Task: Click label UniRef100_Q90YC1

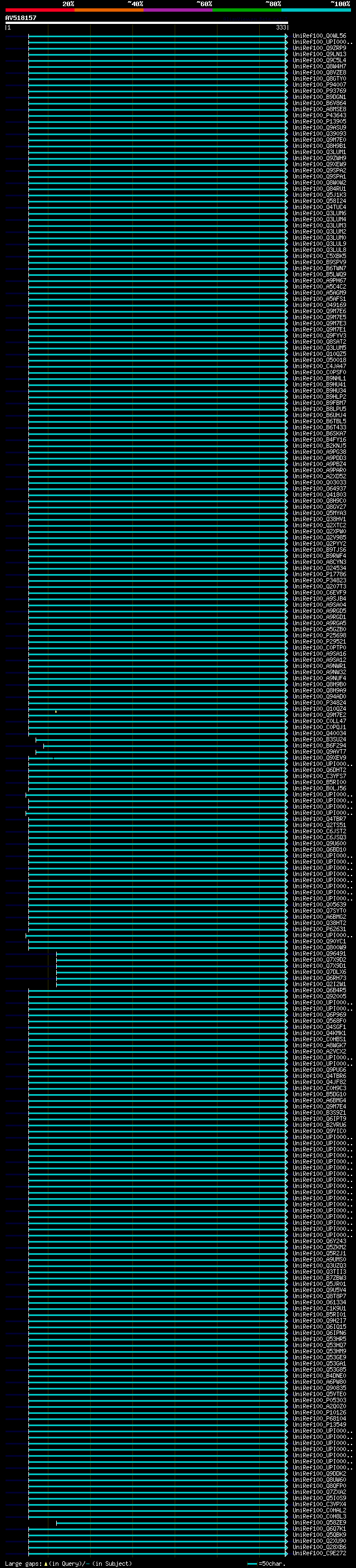Action: click(x=319, y=941)
